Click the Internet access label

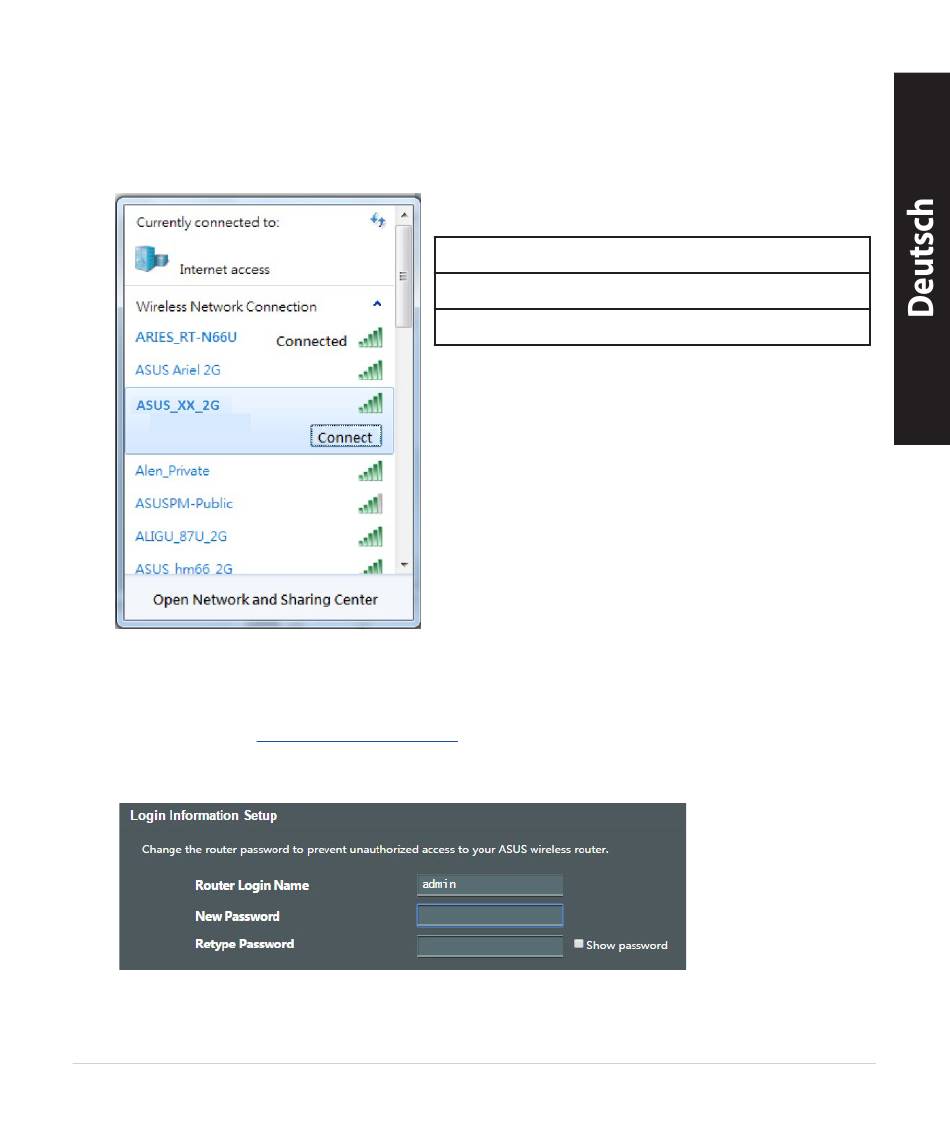(x=224, y=269)
